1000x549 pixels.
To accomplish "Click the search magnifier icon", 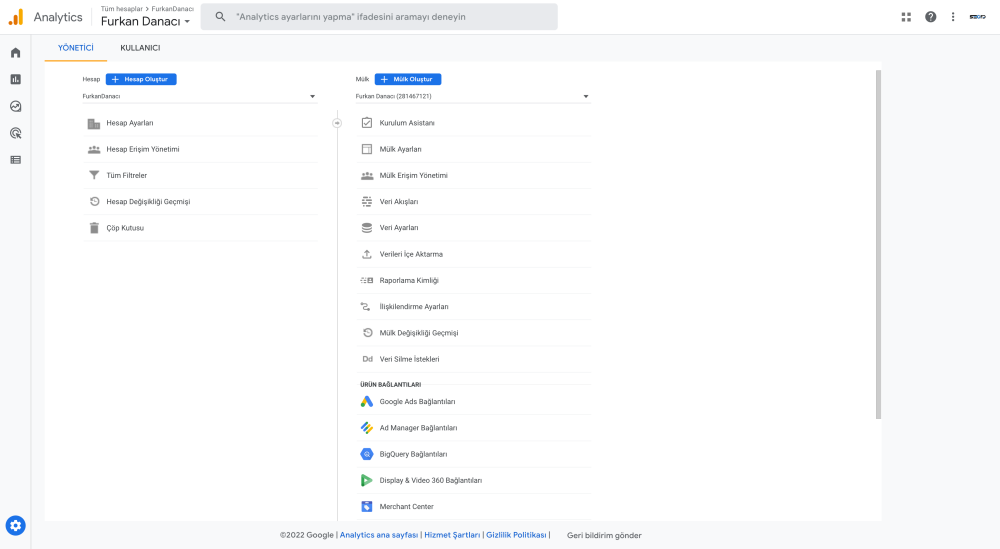I will tap(220, 17).
